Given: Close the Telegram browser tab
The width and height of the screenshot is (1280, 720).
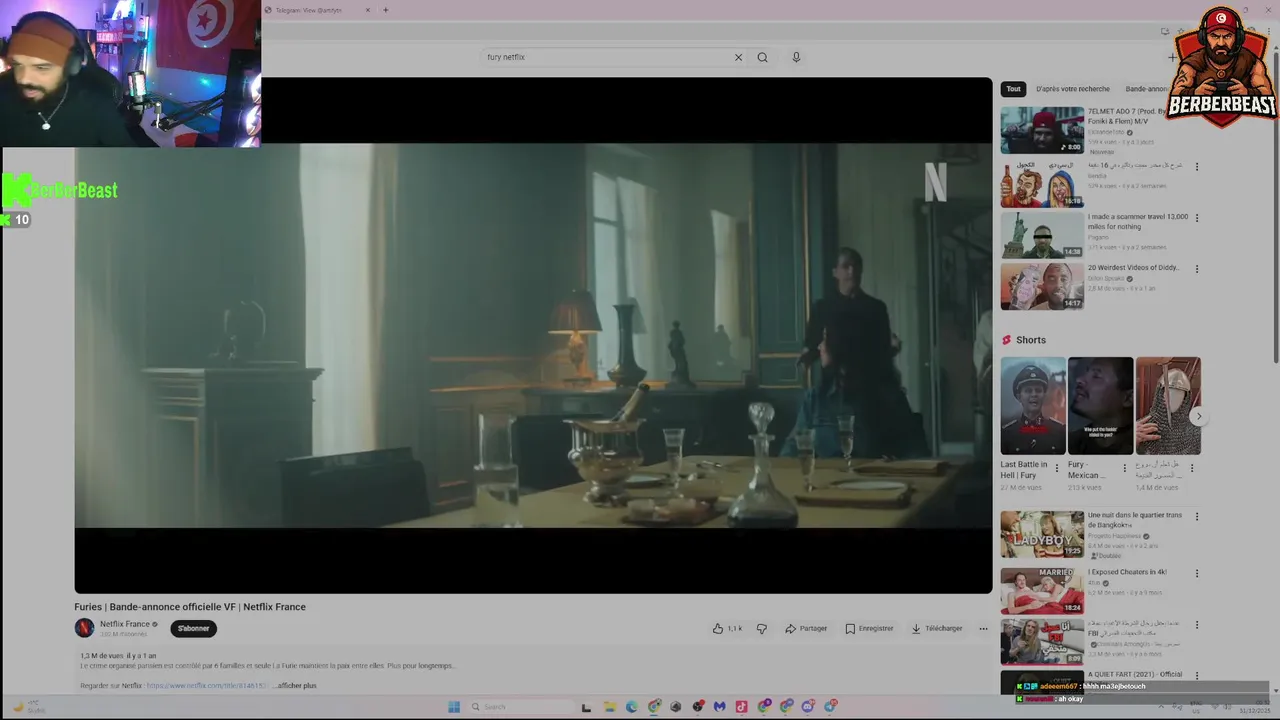Looking at the screenshot, I should (x=368, y=10).
